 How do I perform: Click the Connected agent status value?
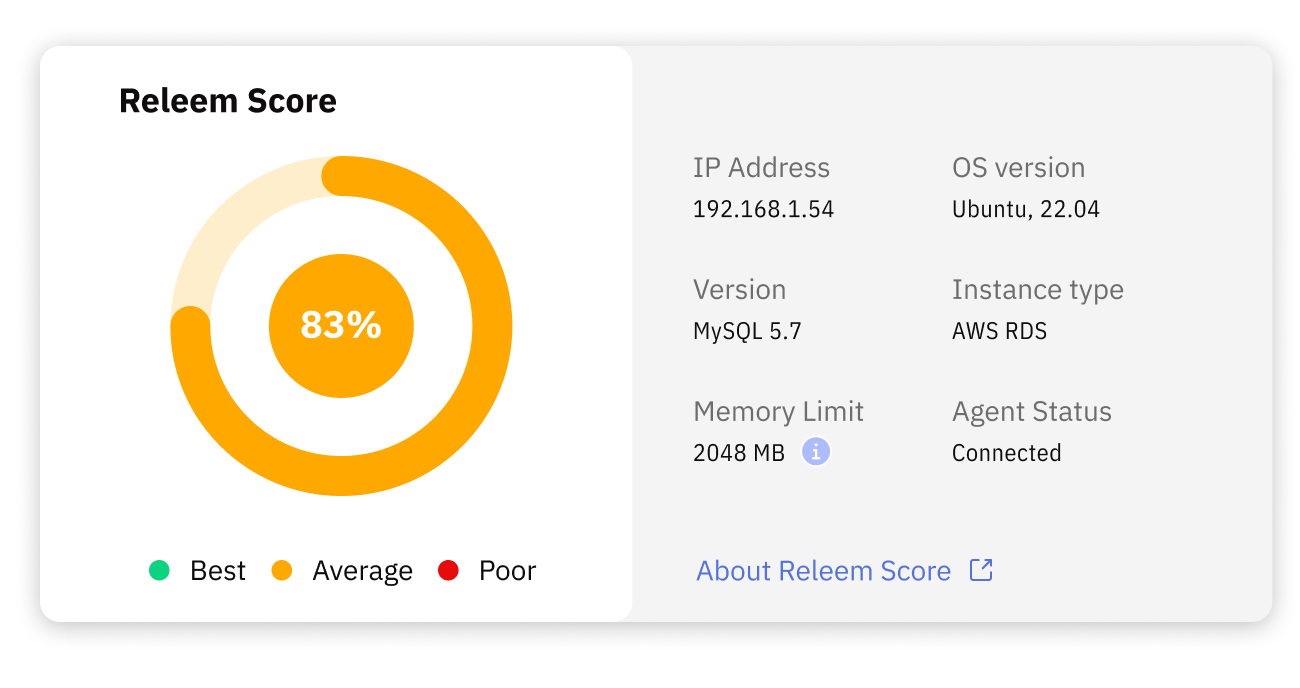point(1006,453)
